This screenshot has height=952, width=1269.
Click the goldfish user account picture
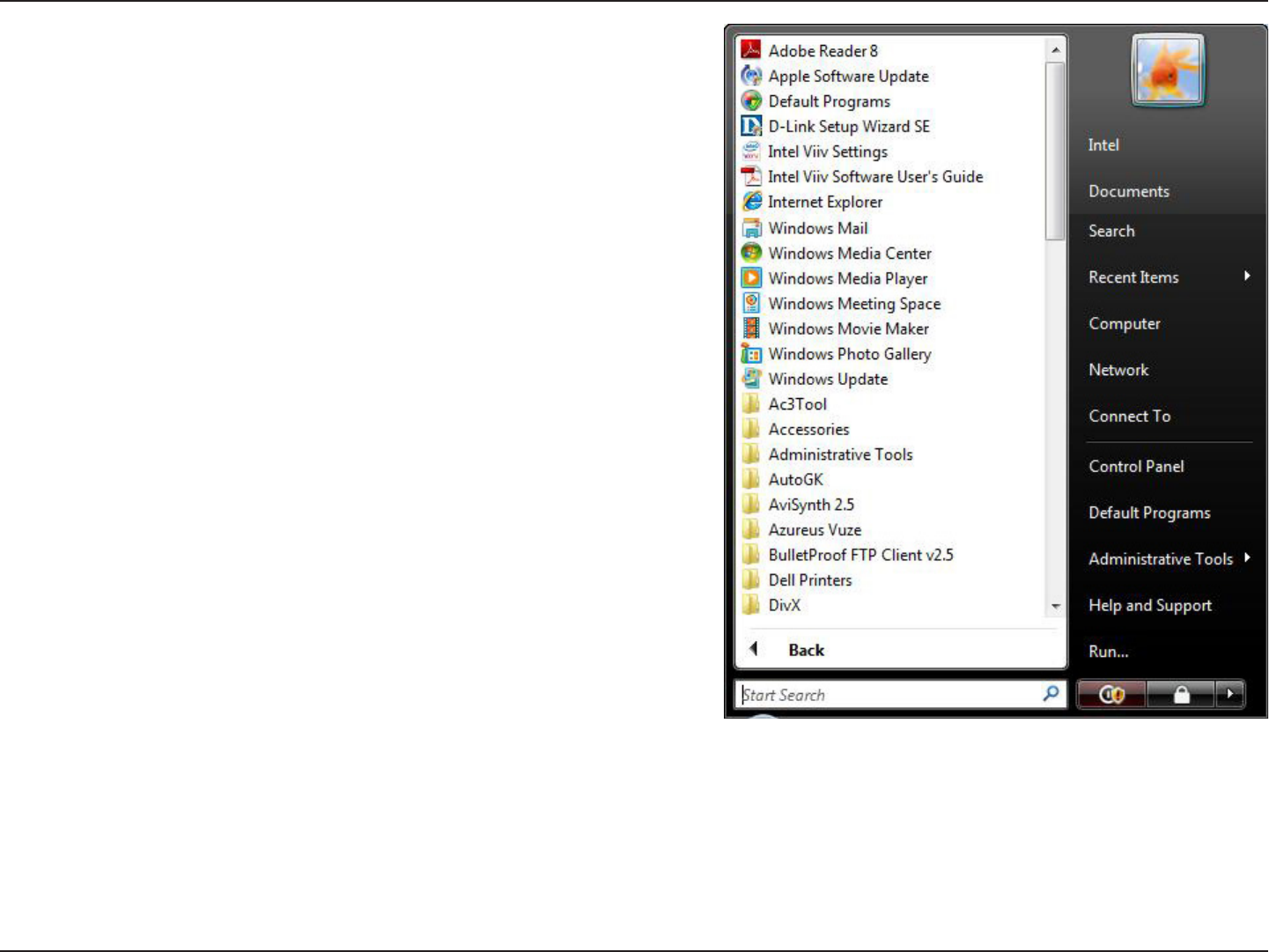(x=1168, y=70)
